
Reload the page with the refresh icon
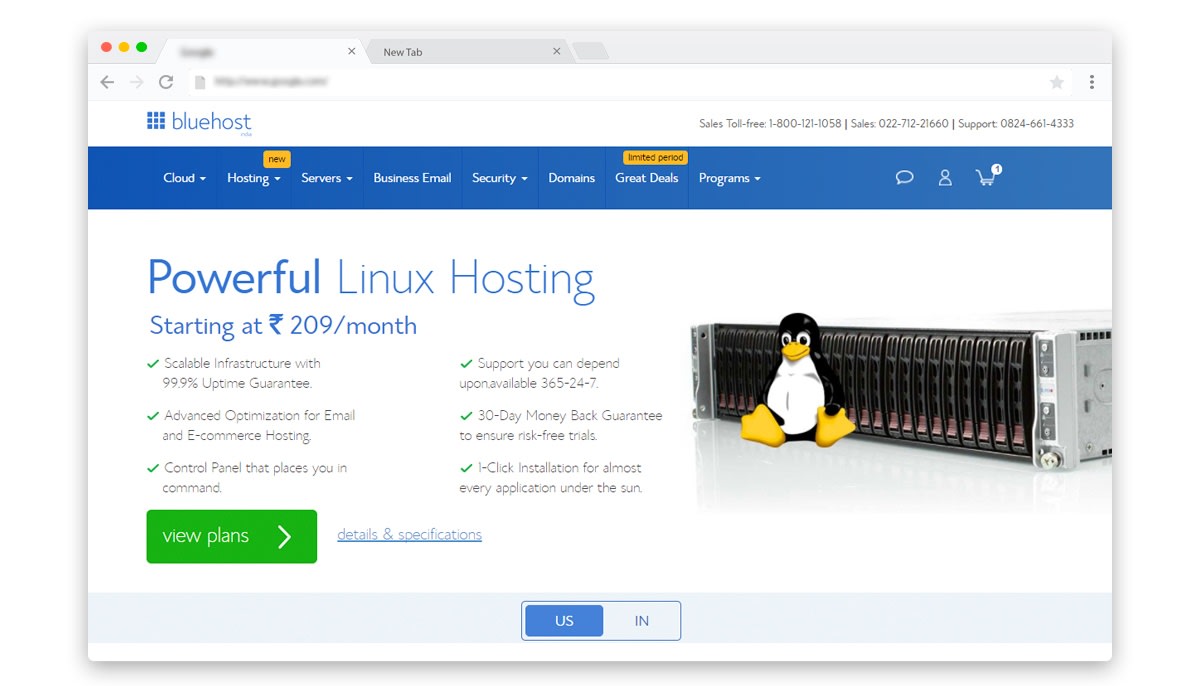(166, 82)
